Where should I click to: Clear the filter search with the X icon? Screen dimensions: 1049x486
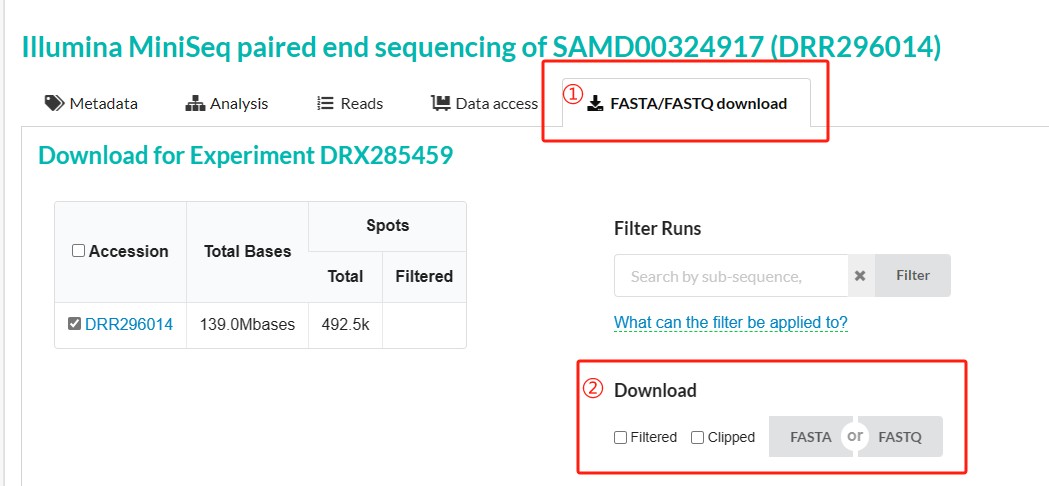click(860, 276)
